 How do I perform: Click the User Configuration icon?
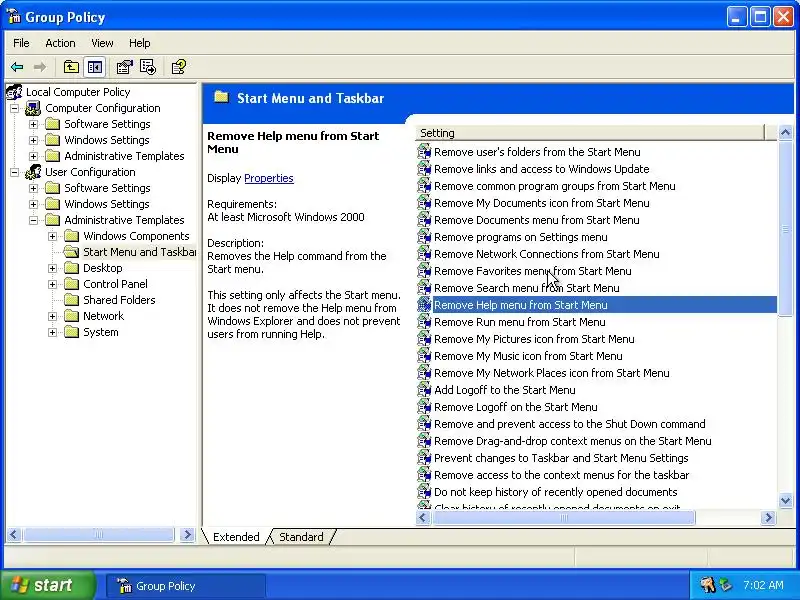point(33,172)
